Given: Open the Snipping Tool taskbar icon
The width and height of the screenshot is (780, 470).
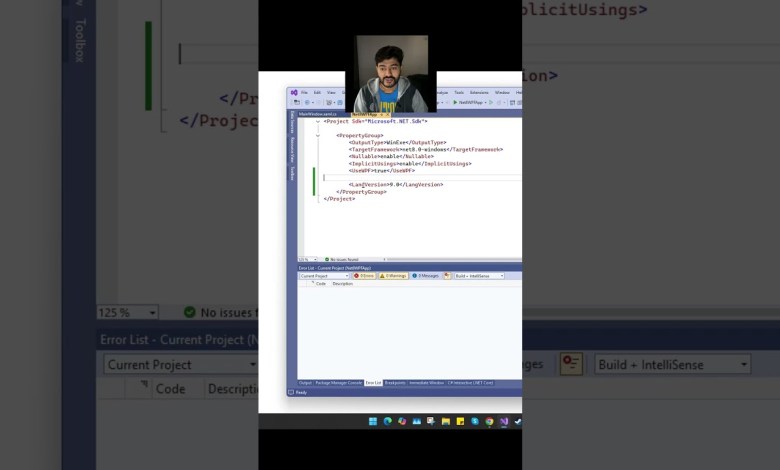Looking at the screenshot, I should [x=431, y=421].
